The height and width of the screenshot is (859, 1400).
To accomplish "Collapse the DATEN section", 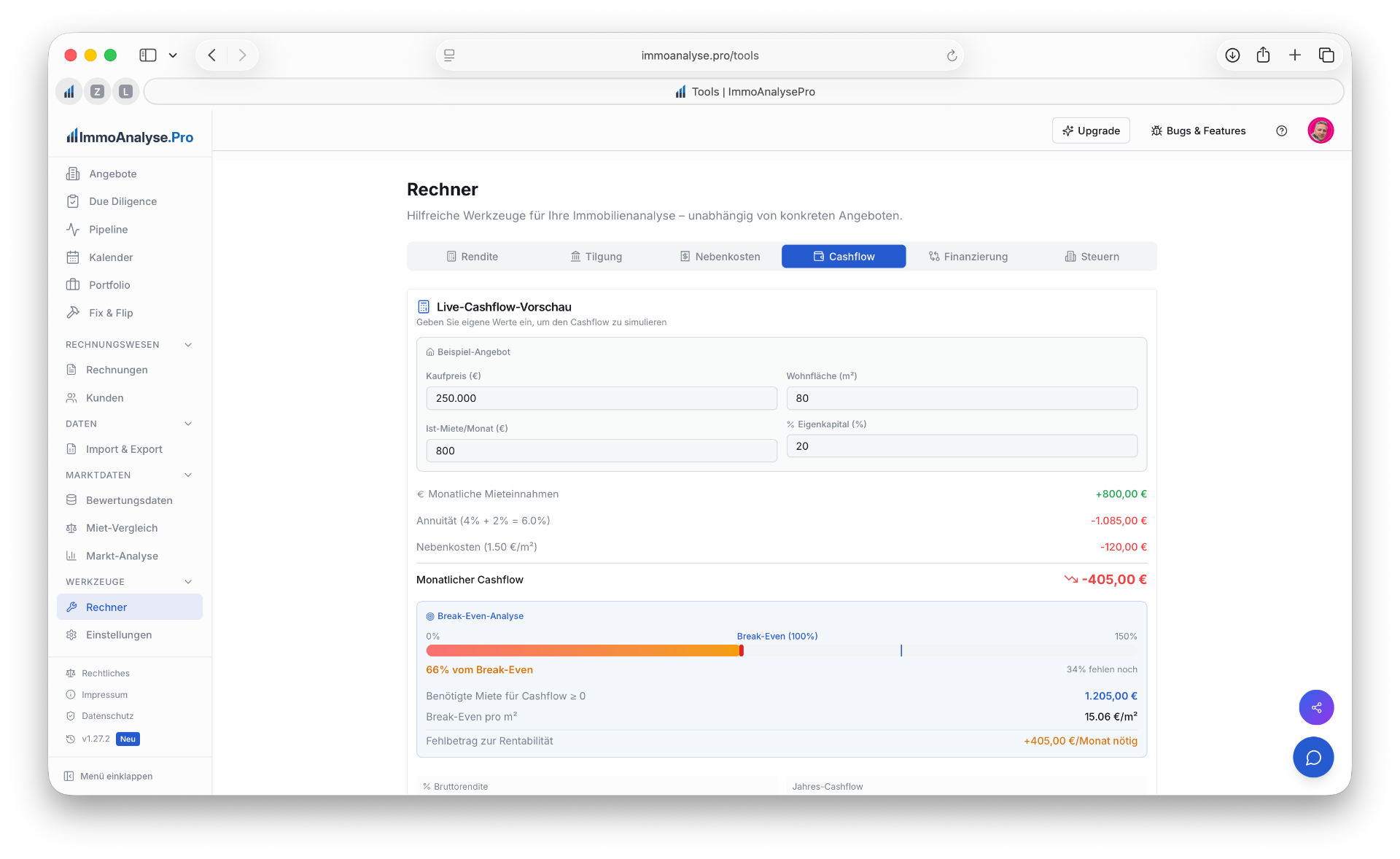I will 188,424.
